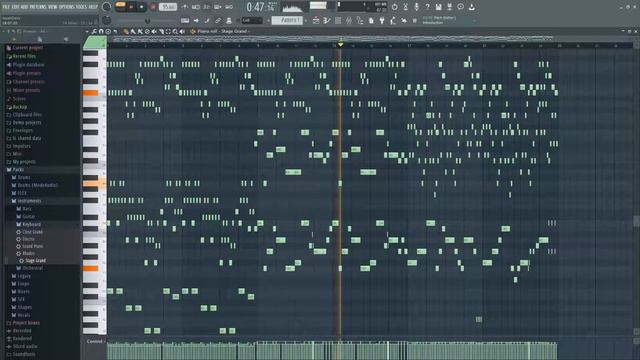Screen dimensions: 640x360
Task: Select the Draw pencil tool in piano roll
Action: 126,31
